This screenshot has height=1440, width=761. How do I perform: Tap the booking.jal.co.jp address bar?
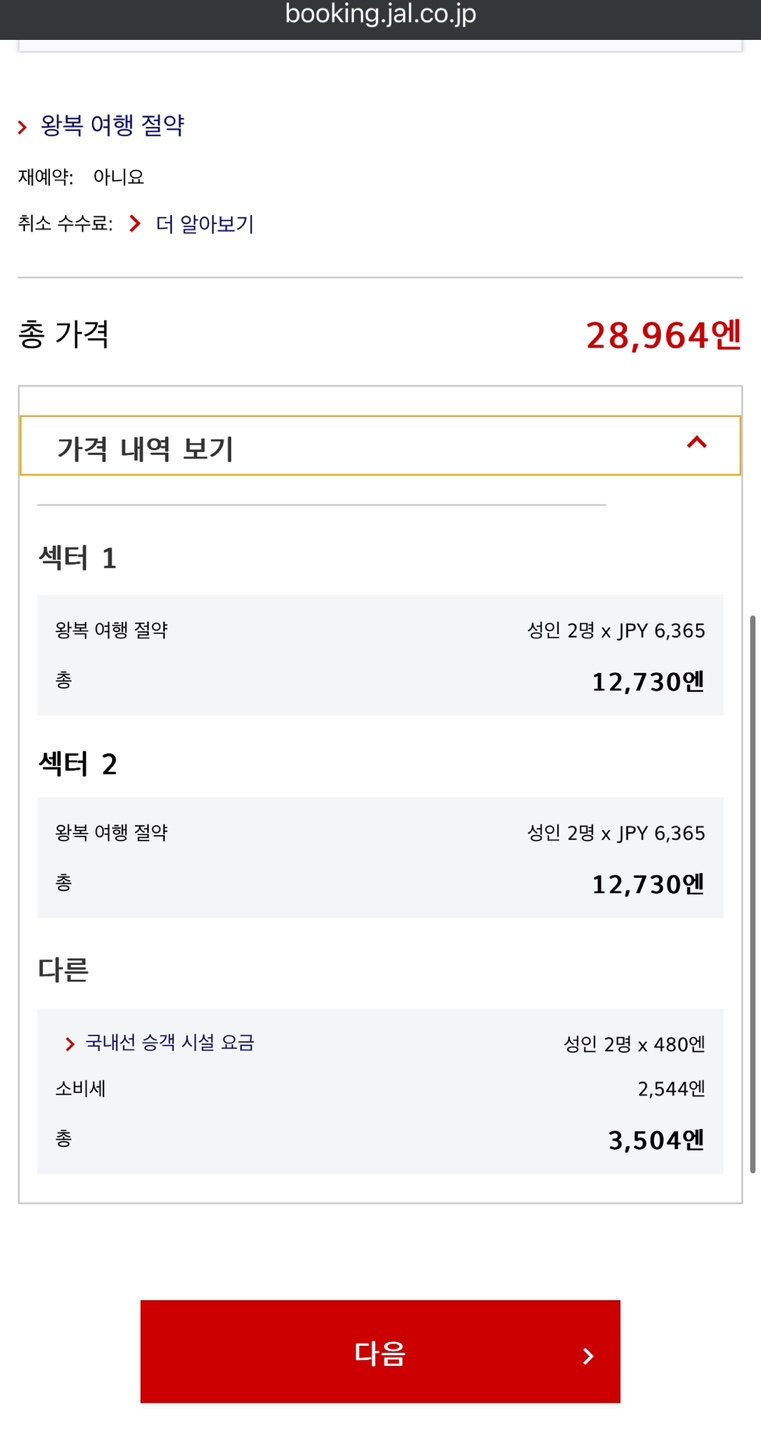380,15
